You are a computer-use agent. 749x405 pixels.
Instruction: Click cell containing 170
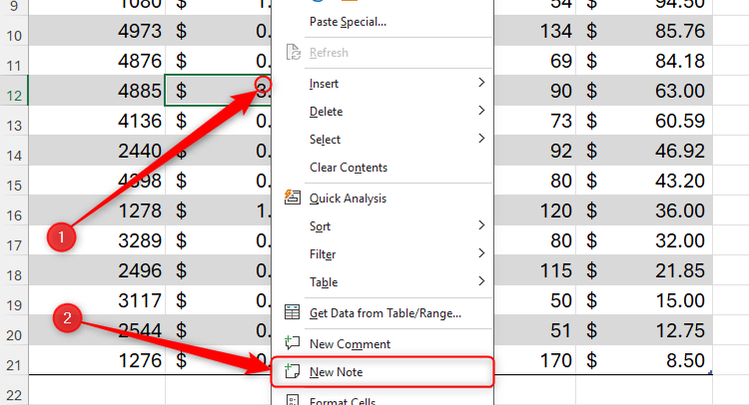pyautogui.click(x=535, y=360)
